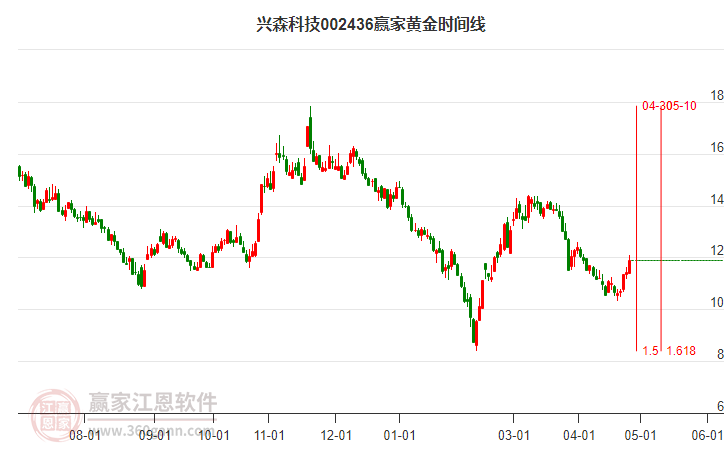Image resolution: width=726 pixels, height=450 pixels.
Task: Select the 12-01 date axis label
Action: [x=336, y=435]
